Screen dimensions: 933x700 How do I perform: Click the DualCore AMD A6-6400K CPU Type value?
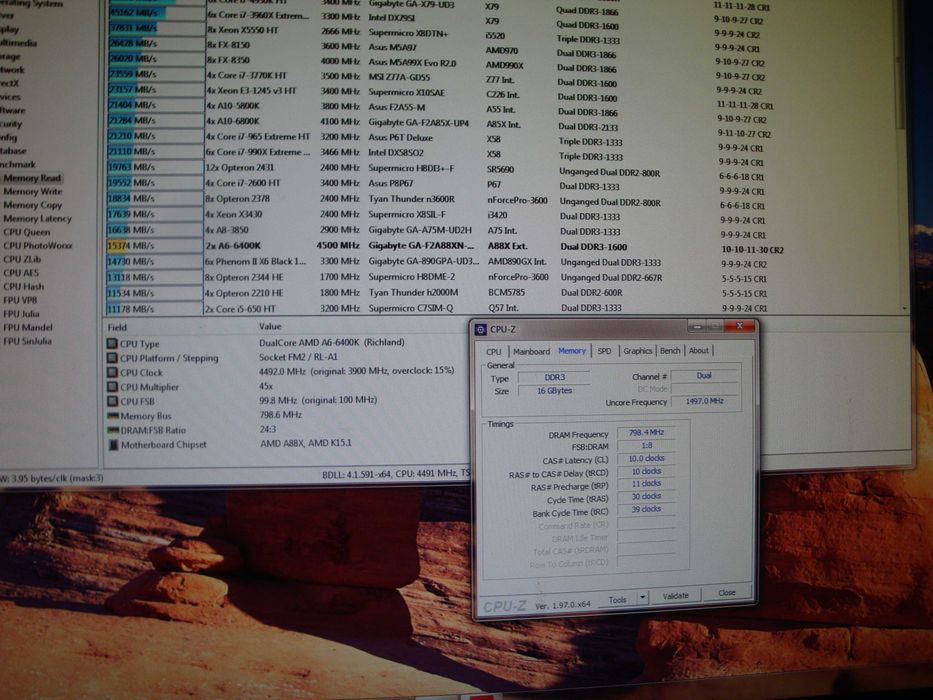tap(331, 342)
